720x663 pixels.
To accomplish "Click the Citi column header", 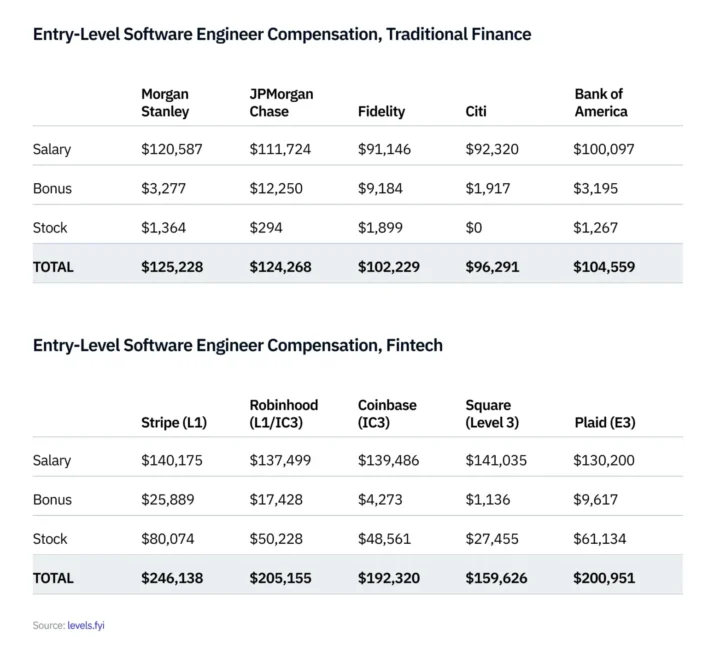I will click(476, 112).
